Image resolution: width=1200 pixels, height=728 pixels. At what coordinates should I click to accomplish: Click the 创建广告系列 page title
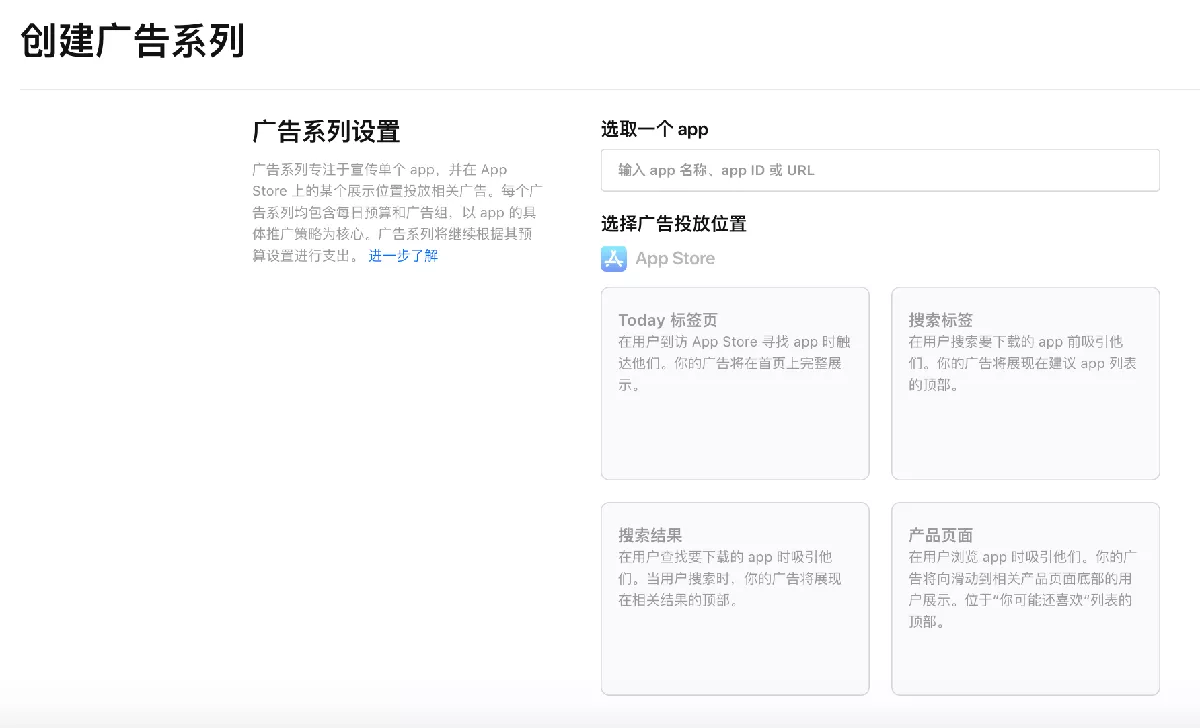pyautogui.click(x=133, y=43)
